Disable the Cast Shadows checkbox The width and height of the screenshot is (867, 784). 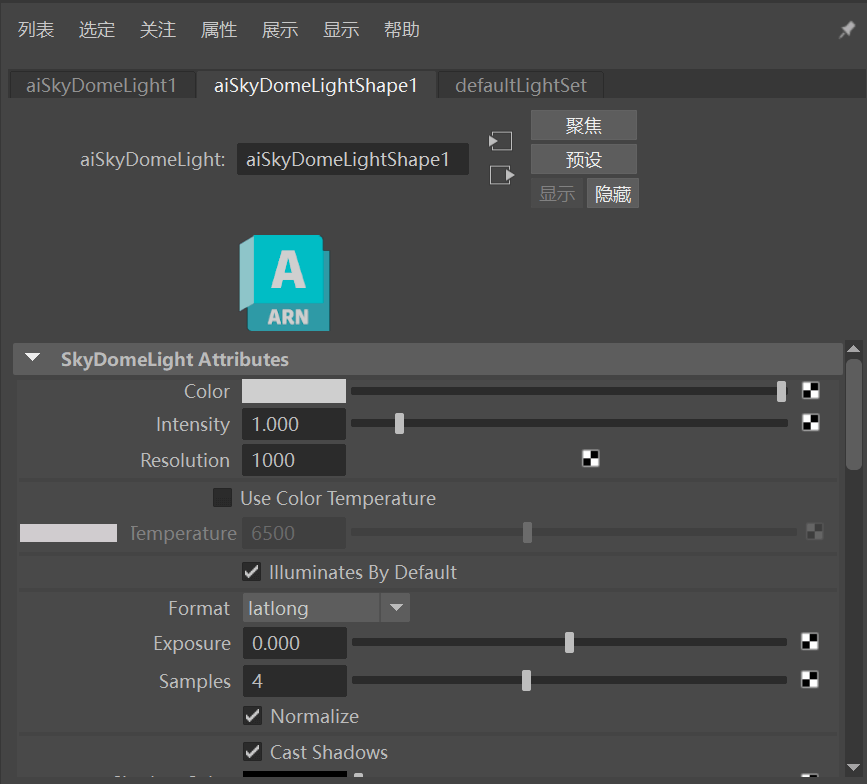[253, 752]
